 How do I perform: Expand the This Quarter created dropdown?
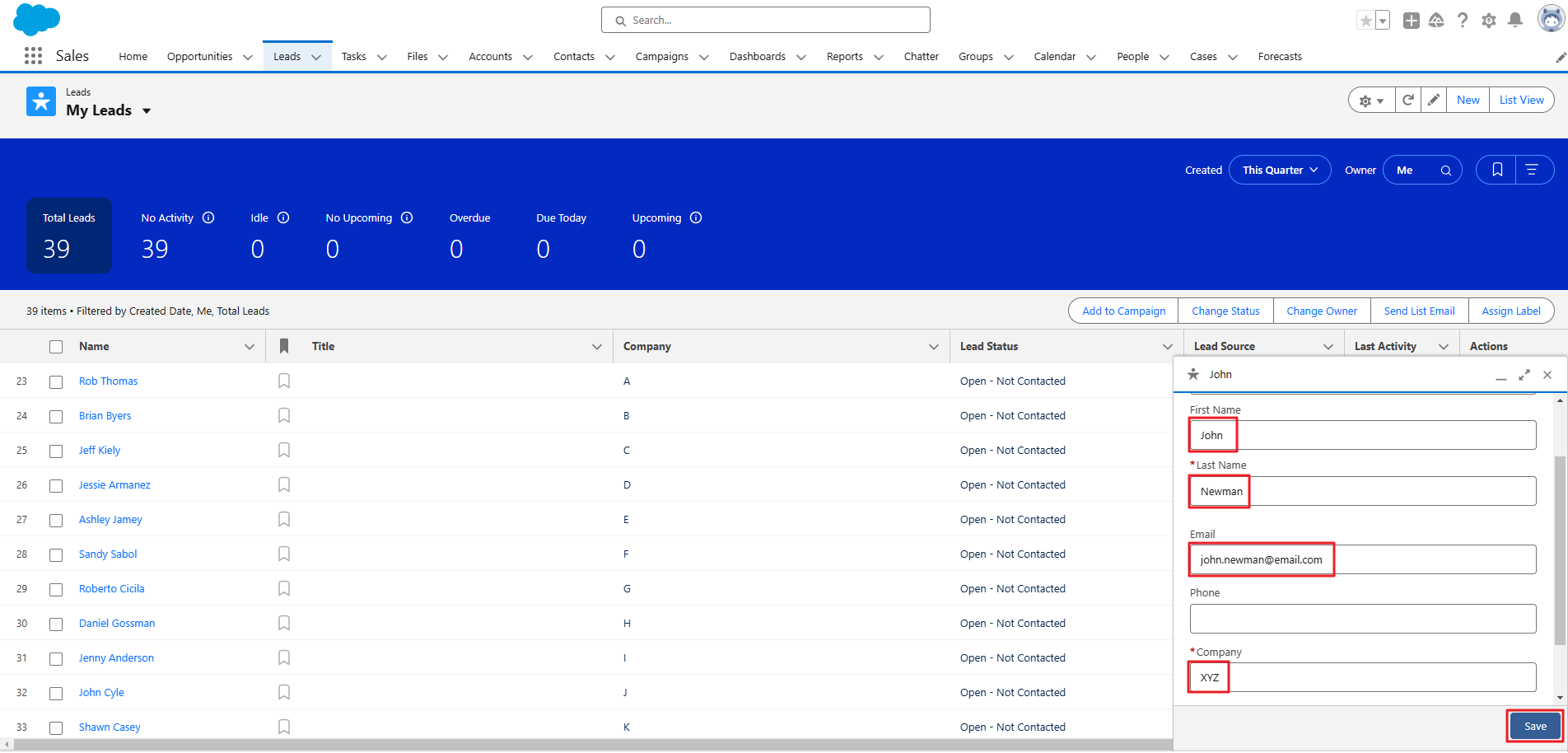pos(1280,170)
